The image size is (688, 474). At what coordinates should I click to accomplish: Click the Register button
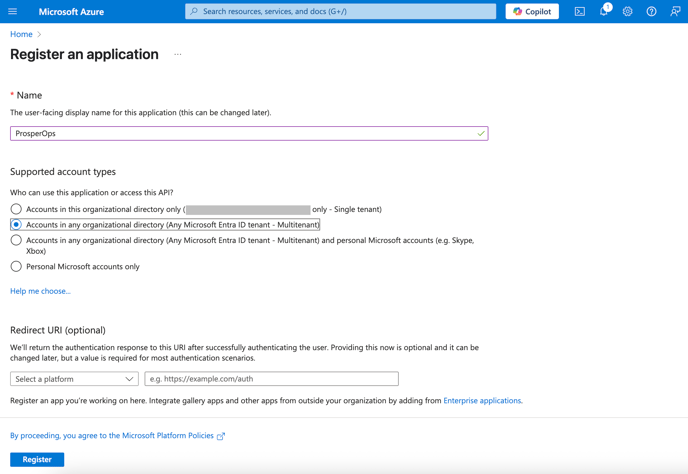37,460
